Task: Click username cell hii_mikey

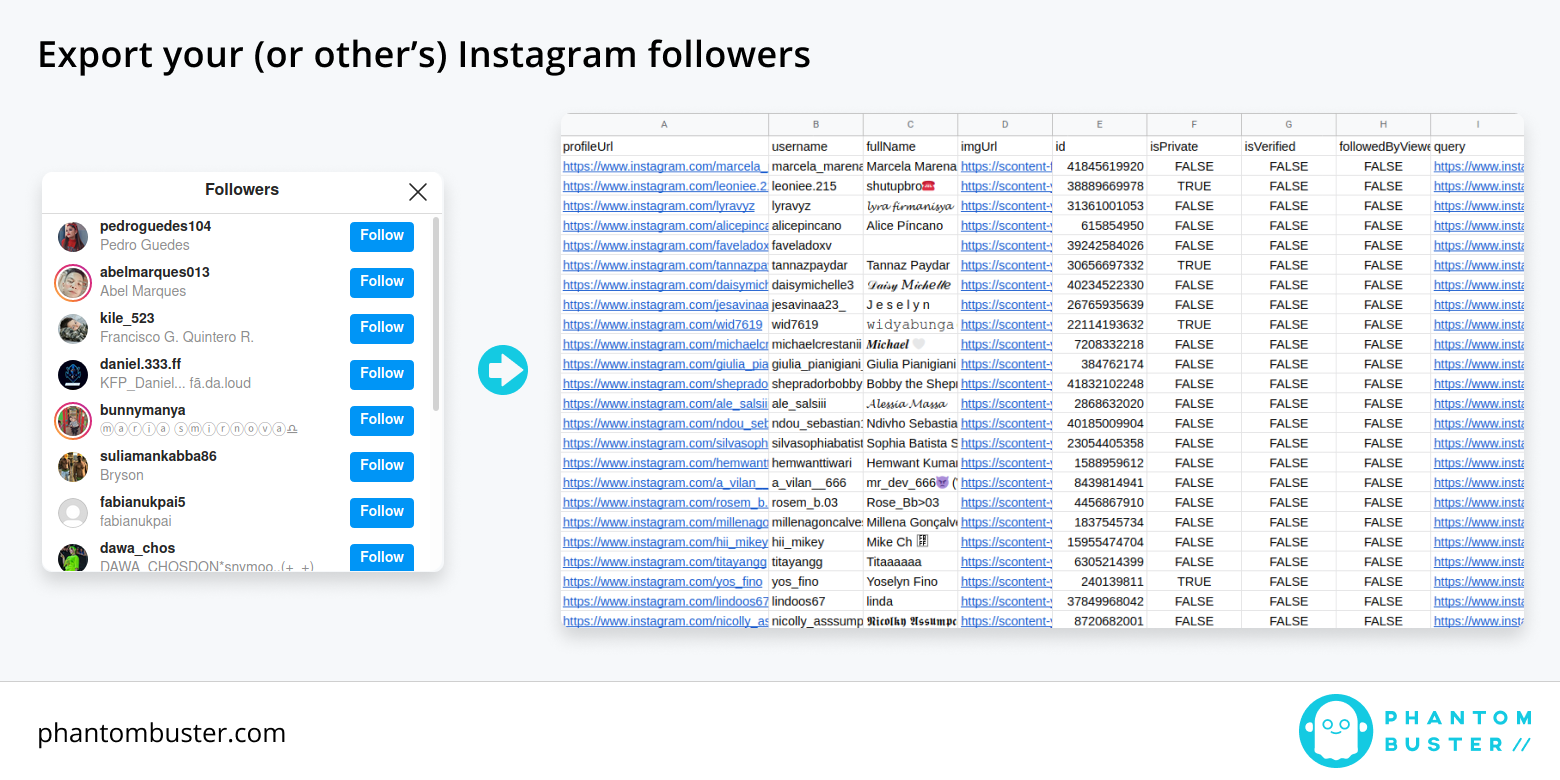Action: click(x=816, y=542)
